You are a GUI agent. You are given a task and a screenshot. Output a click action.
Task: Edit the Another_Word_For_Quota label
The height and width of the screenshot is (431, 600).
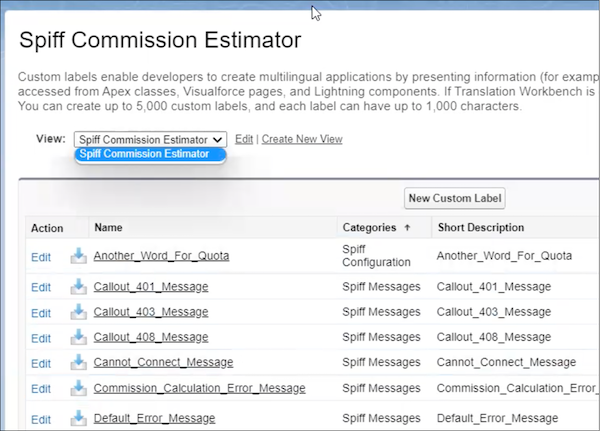point(41,257)
